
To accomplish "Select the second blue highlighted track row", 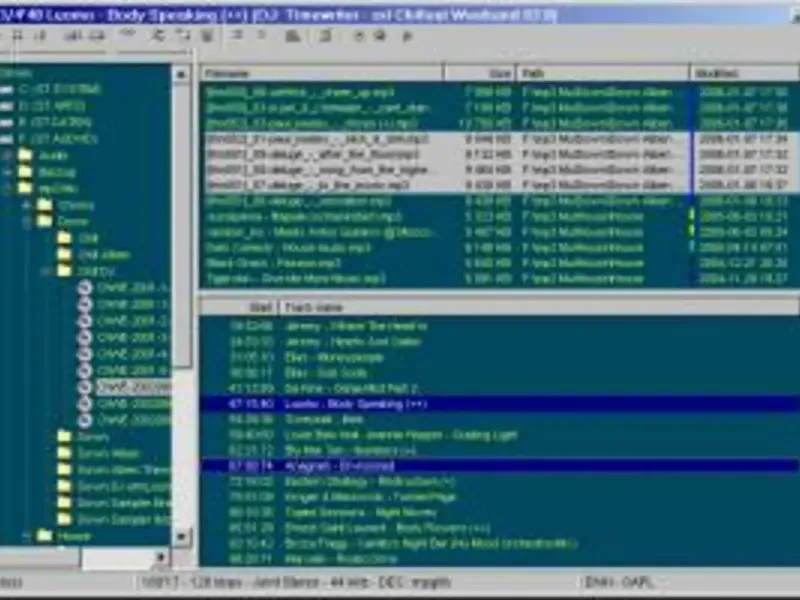I will [x=499, y=466].
